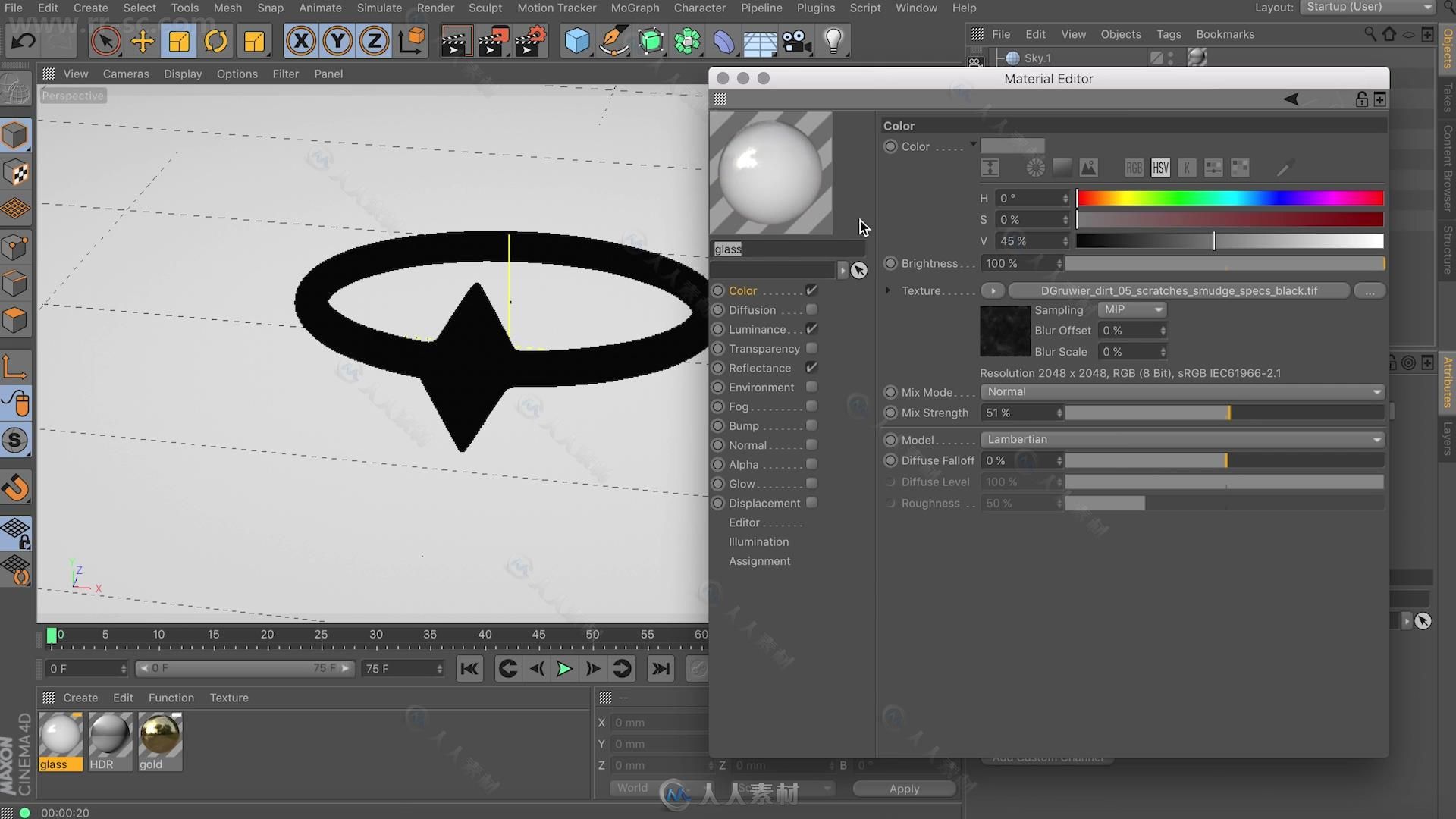Enable the Displacement channel checkbox

(811, 503)
